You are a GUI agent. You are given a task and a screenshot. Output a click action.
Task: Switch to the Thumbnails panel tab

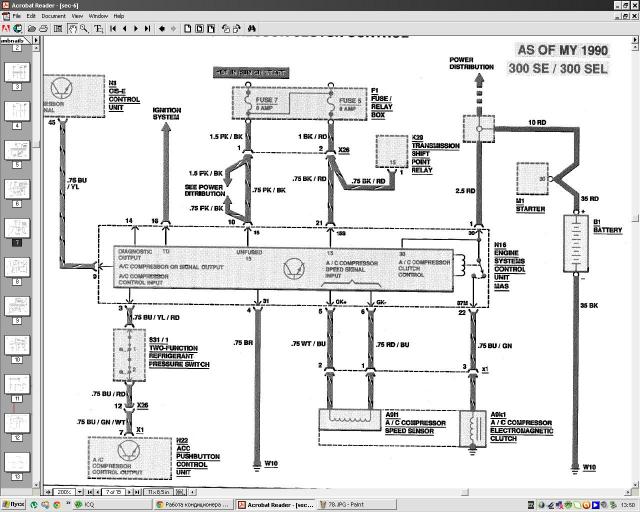point(14,40)
